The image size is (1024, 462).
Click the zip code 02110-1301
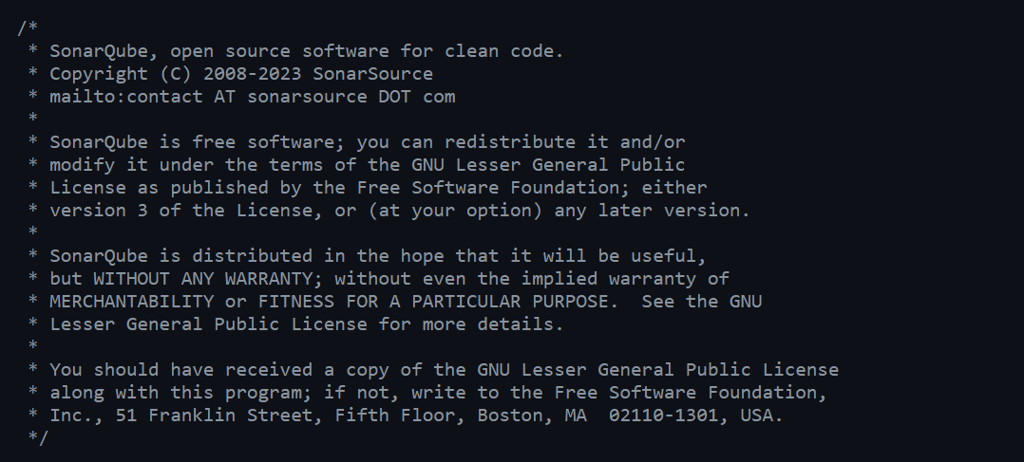664,416
